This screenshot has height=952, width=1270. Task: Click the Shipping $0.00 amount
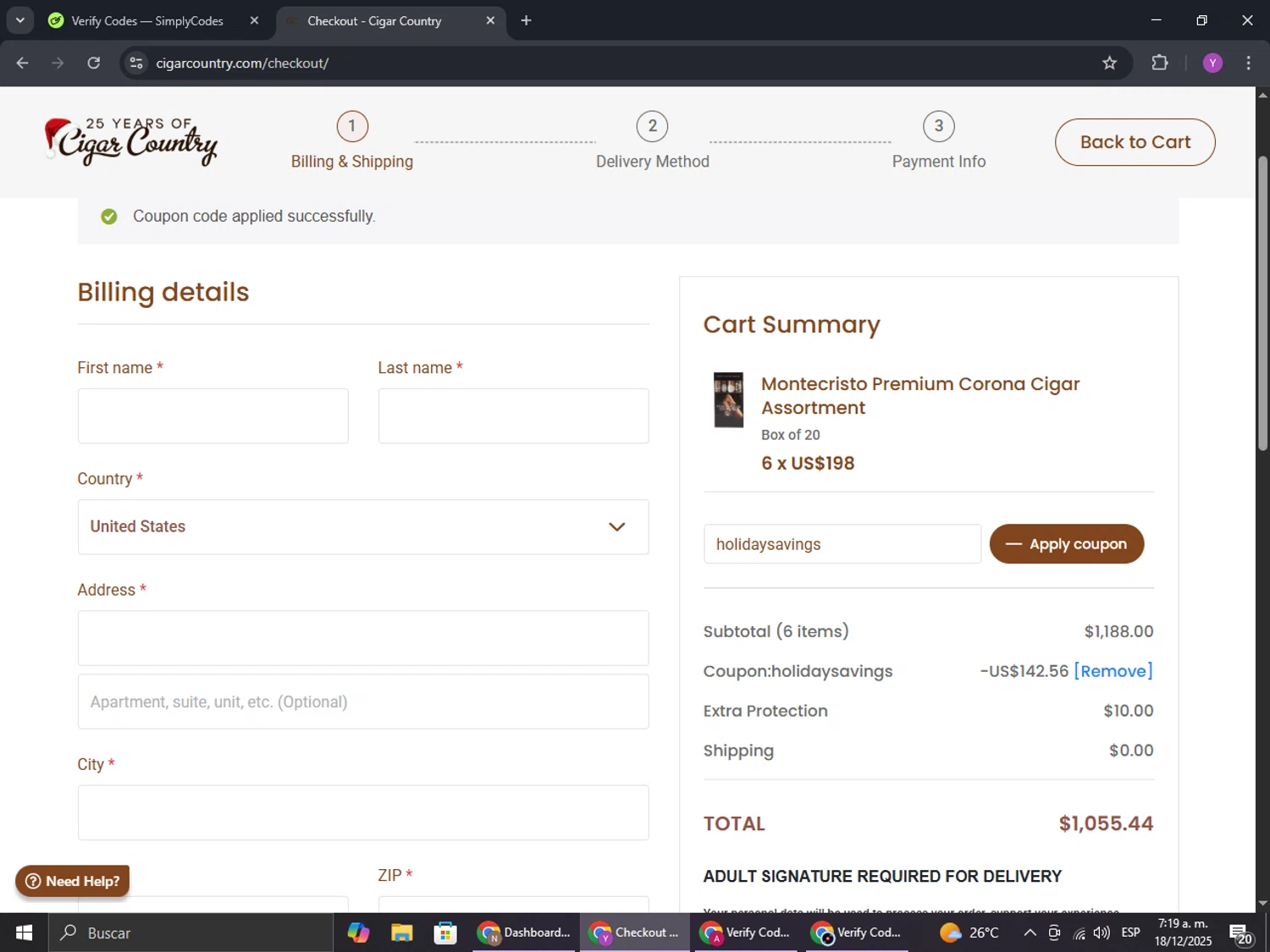1131,751
